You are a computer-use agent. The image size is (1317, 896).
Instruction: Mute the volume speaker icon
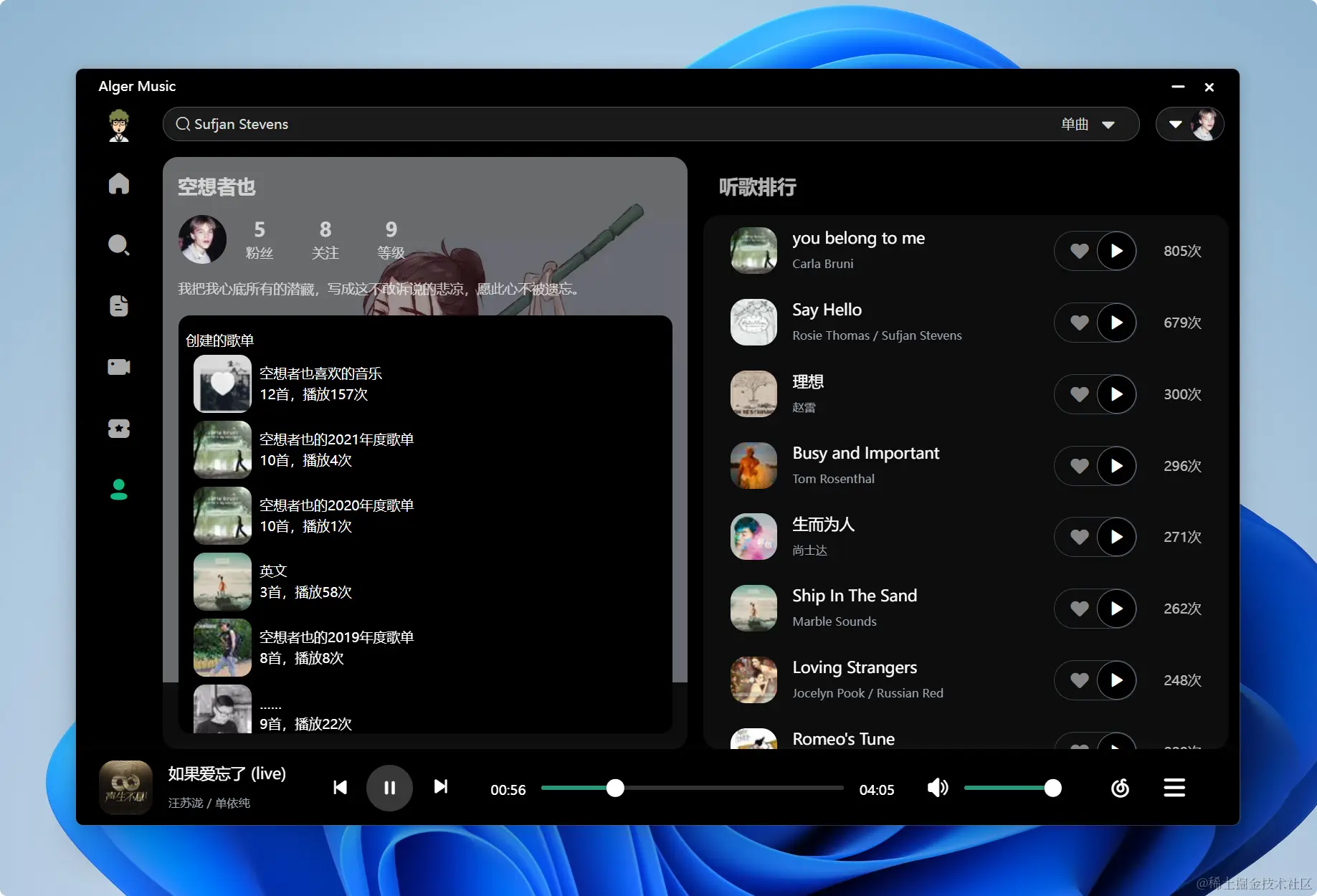(938, 788)
